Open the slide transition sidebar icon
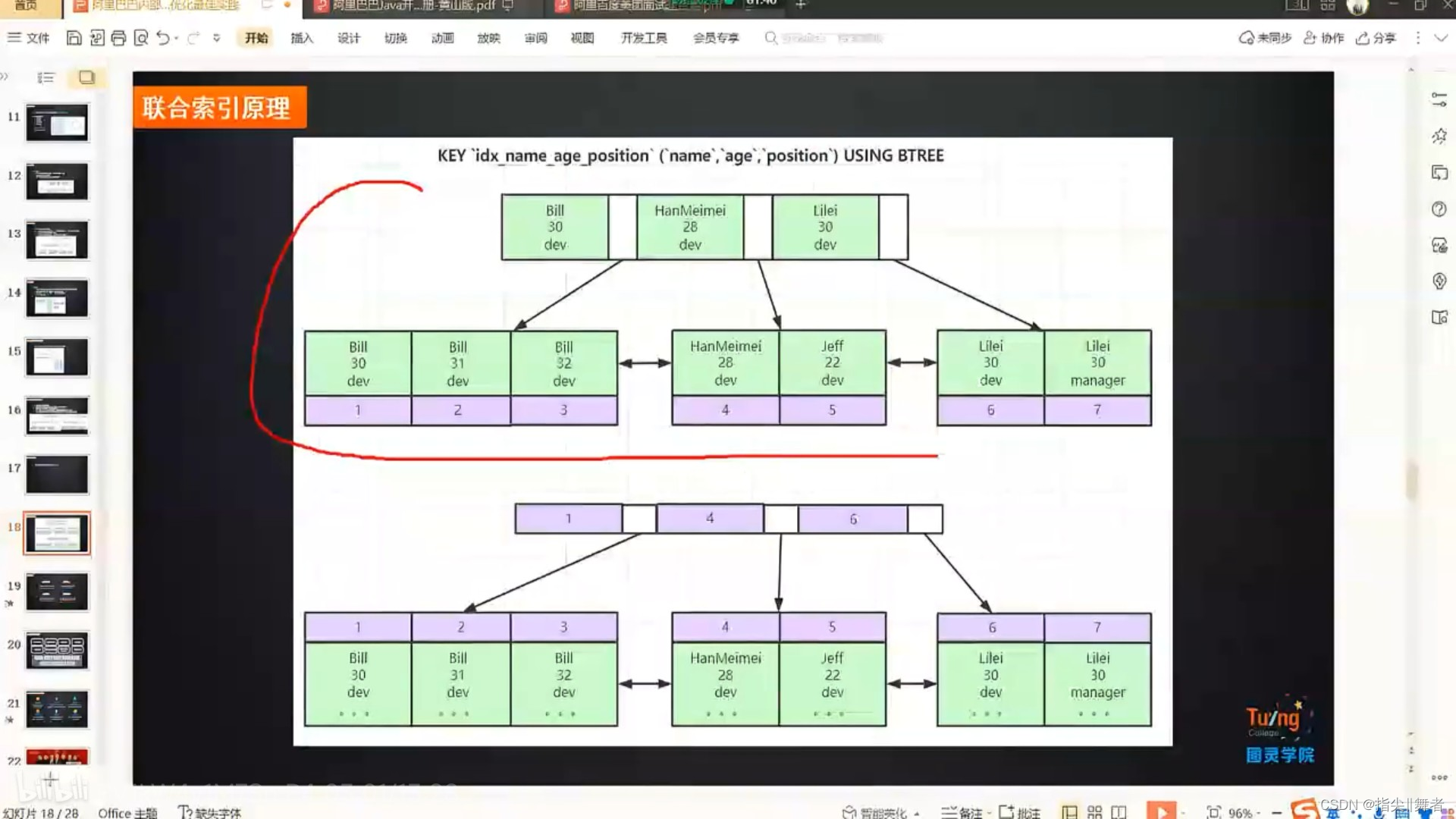1456x819 pixels. click(x=1439, y=173)
